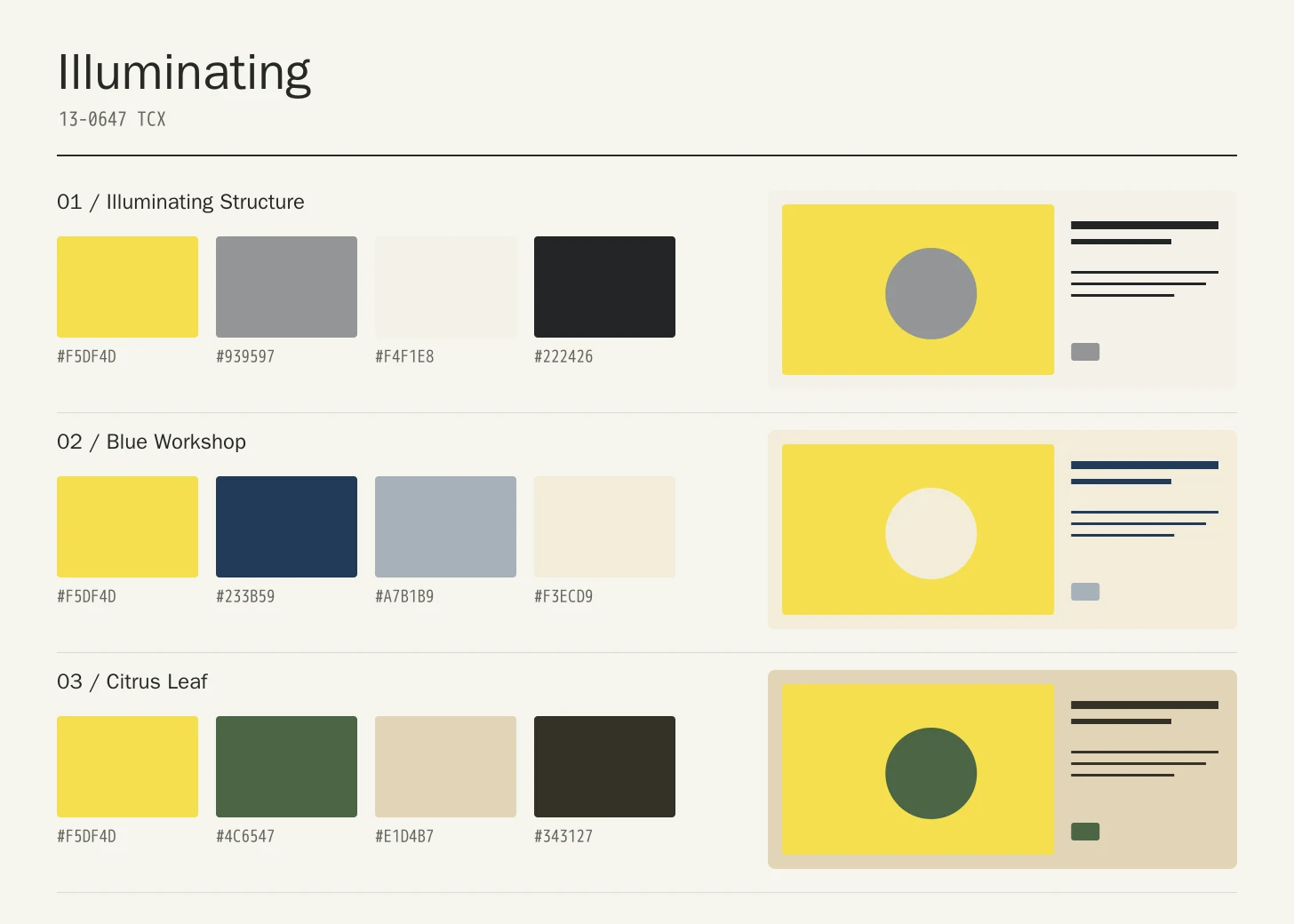This screenshot has height=924, width=1294.
Task: Choose the blue-gray #A7B1B9 swatch
Action: pyautogui.click(x=445, y=527)
